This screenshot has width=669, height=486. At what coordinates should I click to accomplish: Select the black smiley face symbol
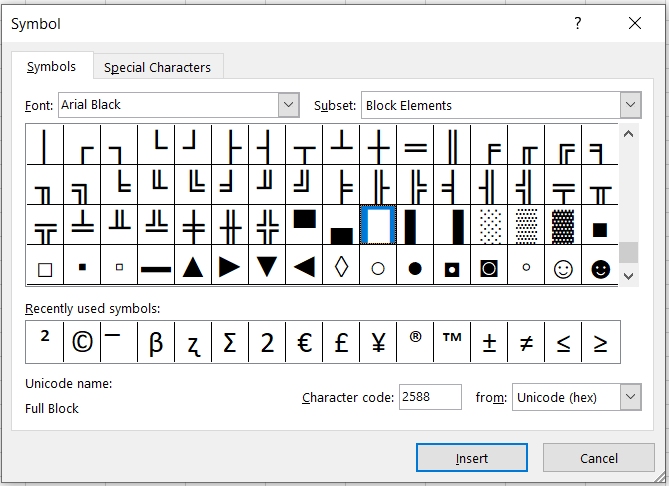tap(600, 268)
